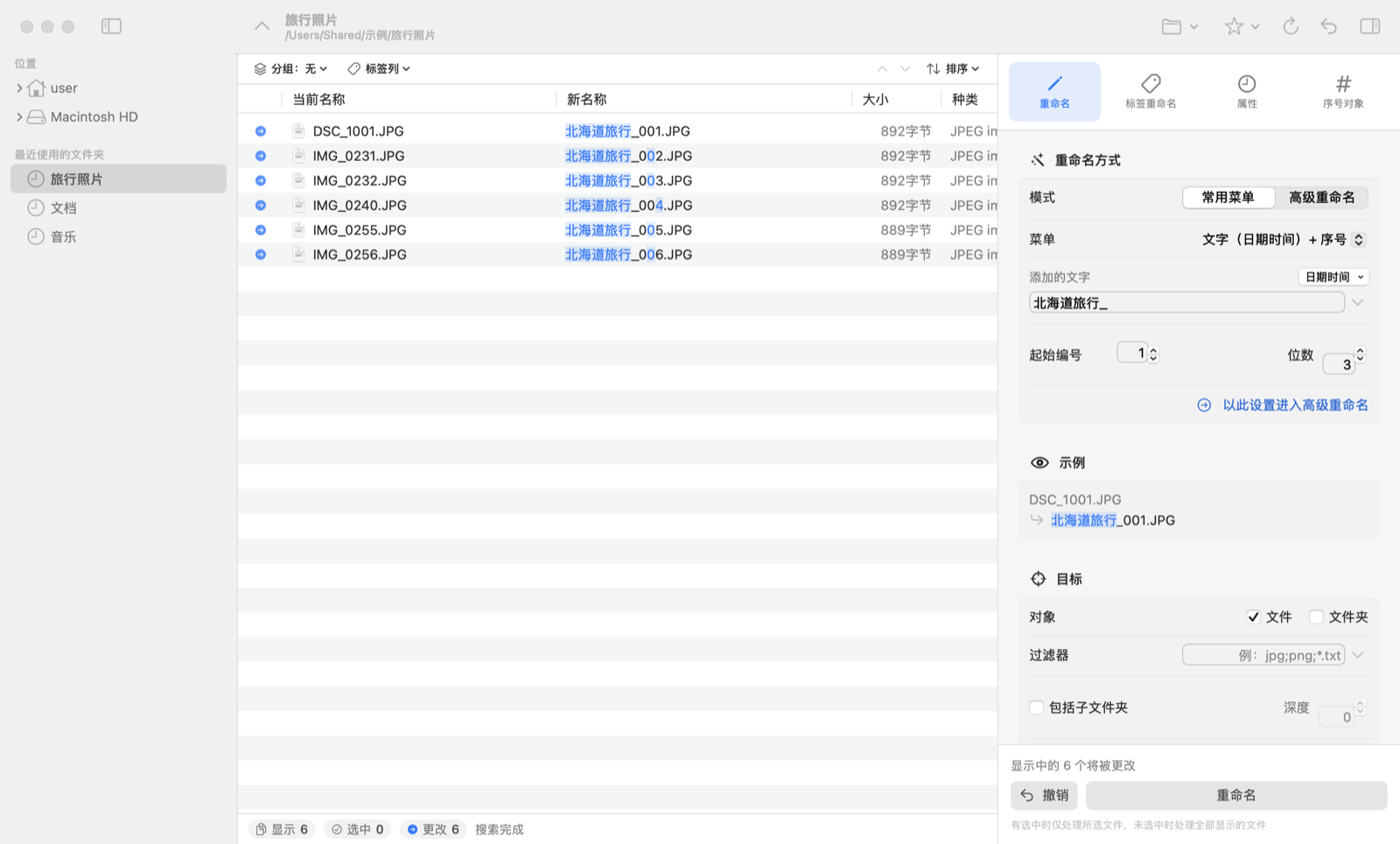Toggle the 文件夹 checkbox
This screenshot has height=844, width=1400.
pos(1316,617)
